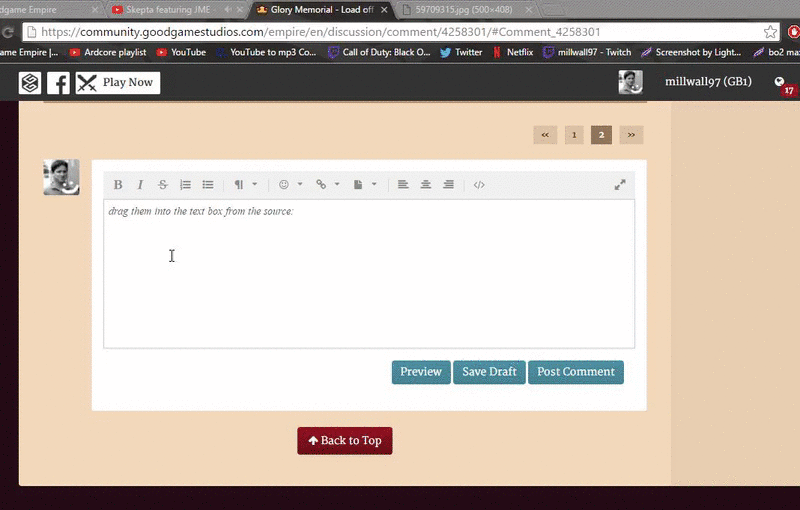800x510 pixels.
Task: Toggle HTML code view
Action: 479,185
